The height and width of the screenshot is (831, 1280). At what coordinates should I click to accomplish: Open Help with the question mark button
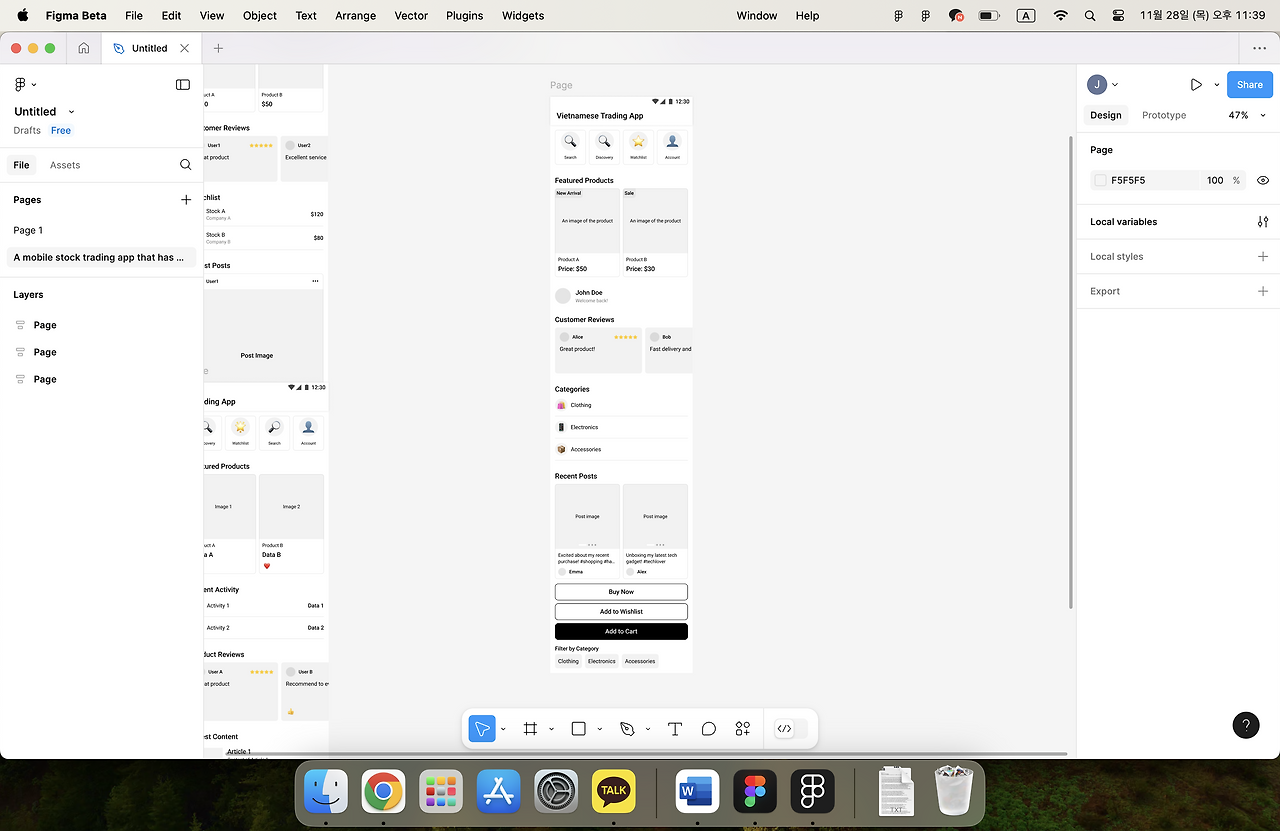click(x=1246, y=725)
